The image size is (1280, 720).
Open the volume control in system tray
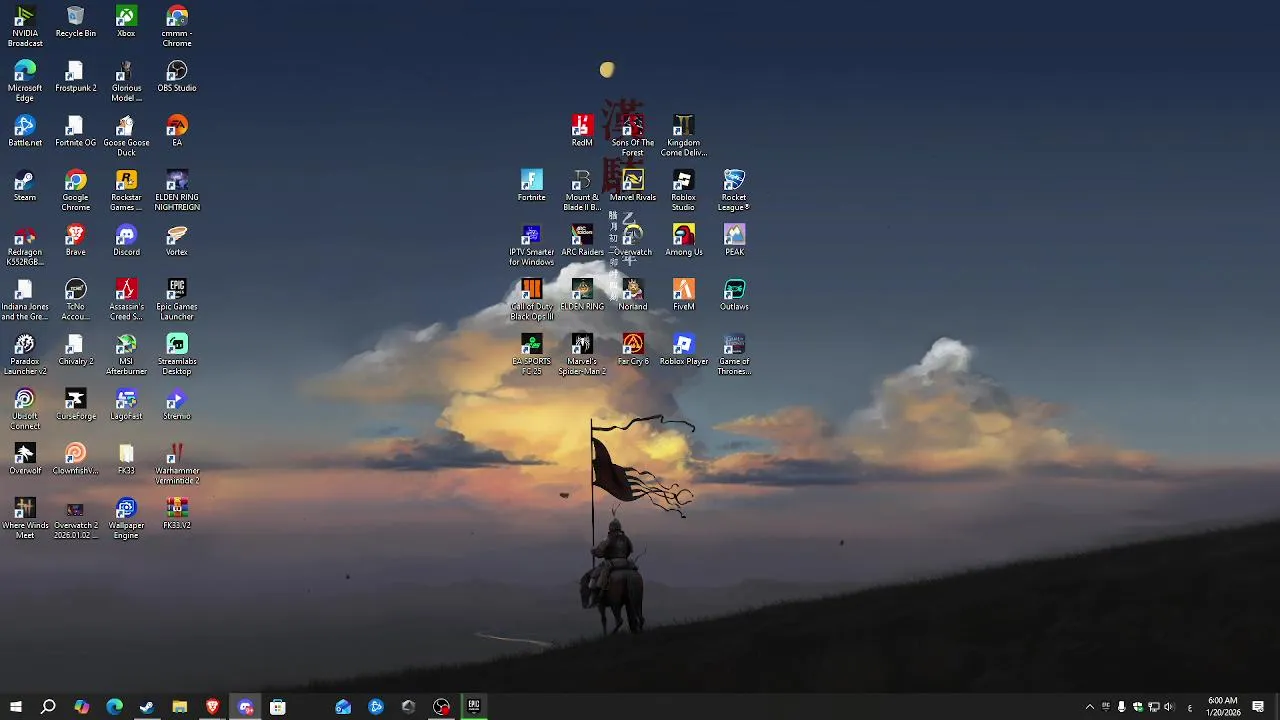click(x=1168, y=707)
